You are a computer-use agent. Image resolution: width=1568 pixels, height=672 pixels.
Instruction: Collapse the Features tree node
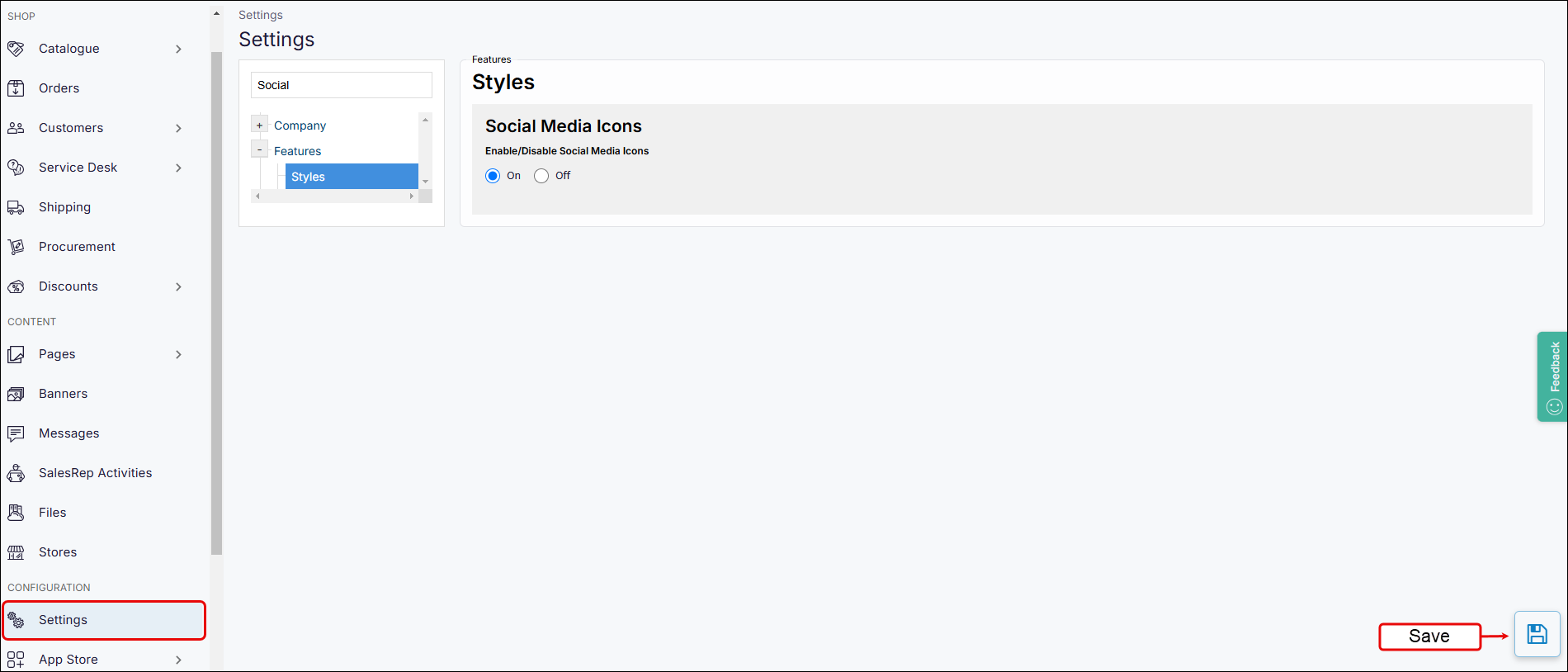[260, 150]
